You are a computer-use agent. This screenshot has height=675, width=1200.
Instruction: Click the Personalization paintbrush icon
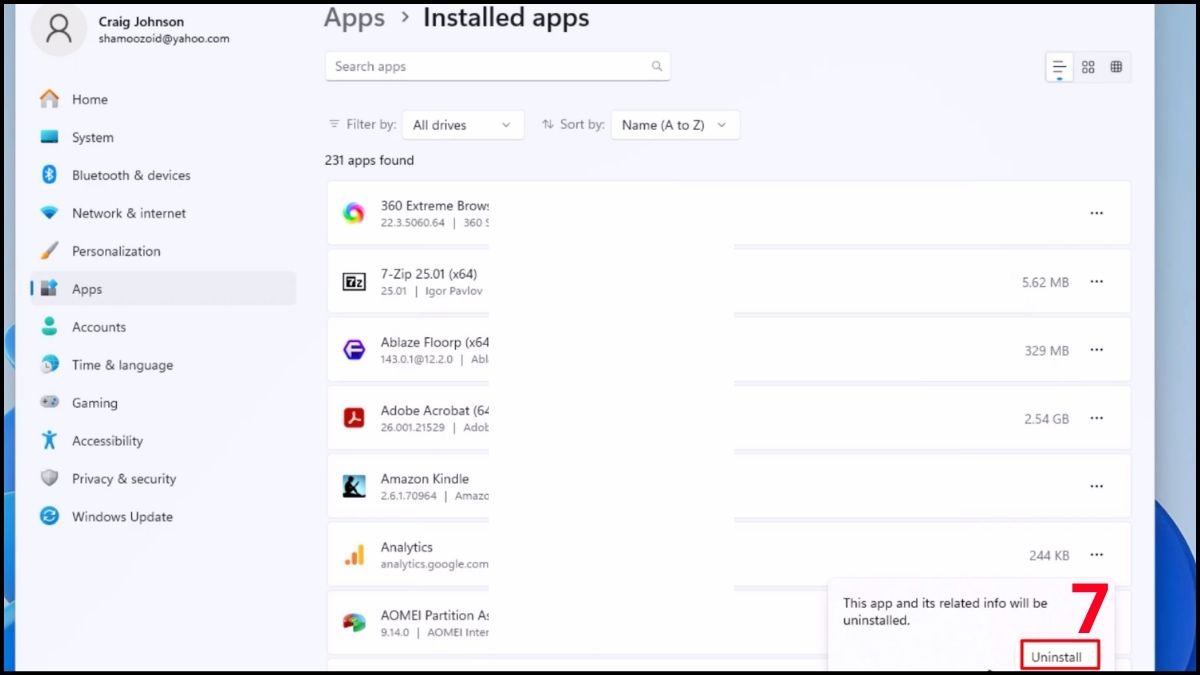[49, 251]
